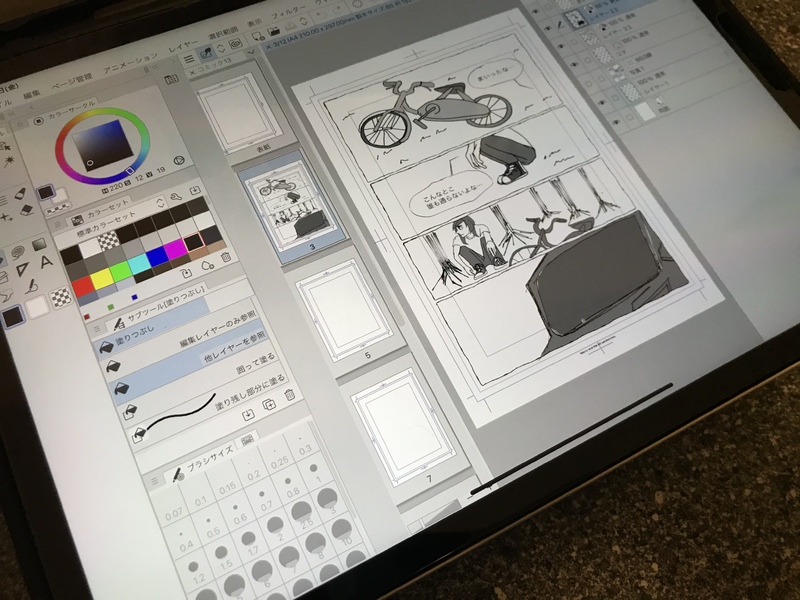Toggle visibility of the レイヤー 1 layer

click(602, 104)
